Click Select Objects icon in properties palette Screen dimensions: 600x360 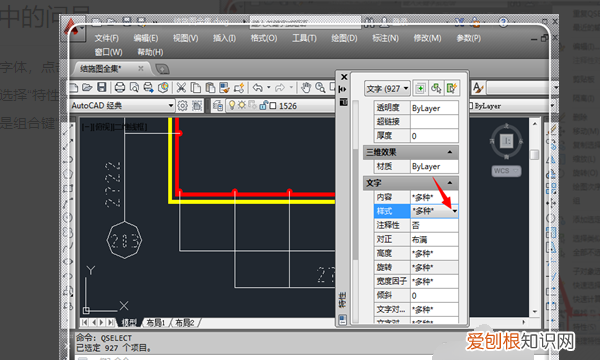pyautogui.click(x=436, y=89)
